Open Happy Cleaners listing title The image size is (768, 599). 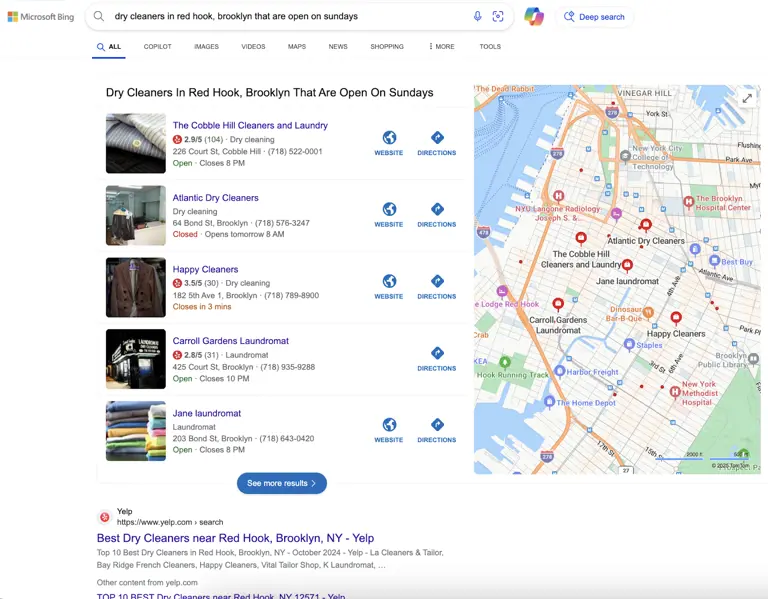coord(205,269)
